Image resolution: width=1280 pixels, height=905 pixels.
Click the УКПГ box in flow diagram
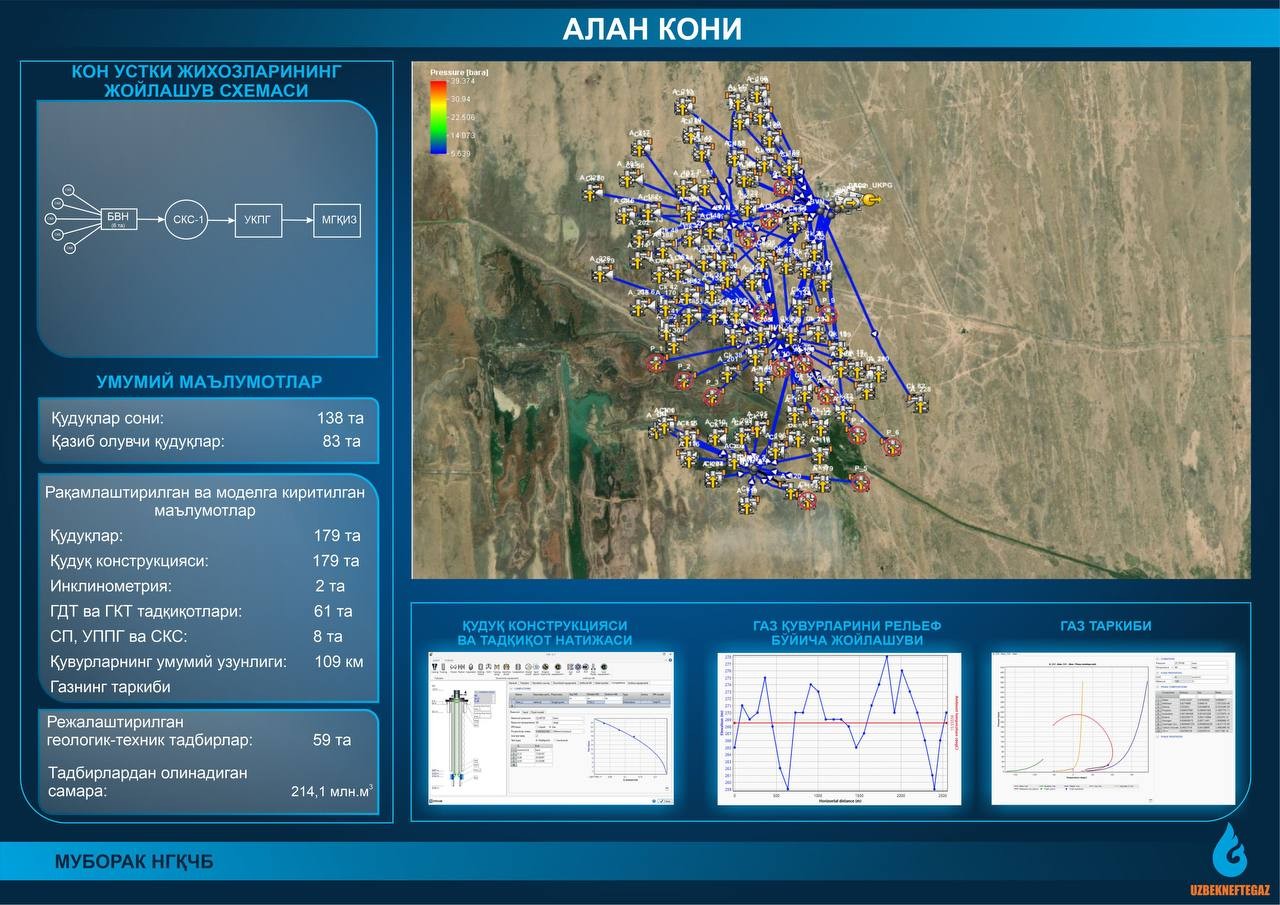[x=258, y=217]
